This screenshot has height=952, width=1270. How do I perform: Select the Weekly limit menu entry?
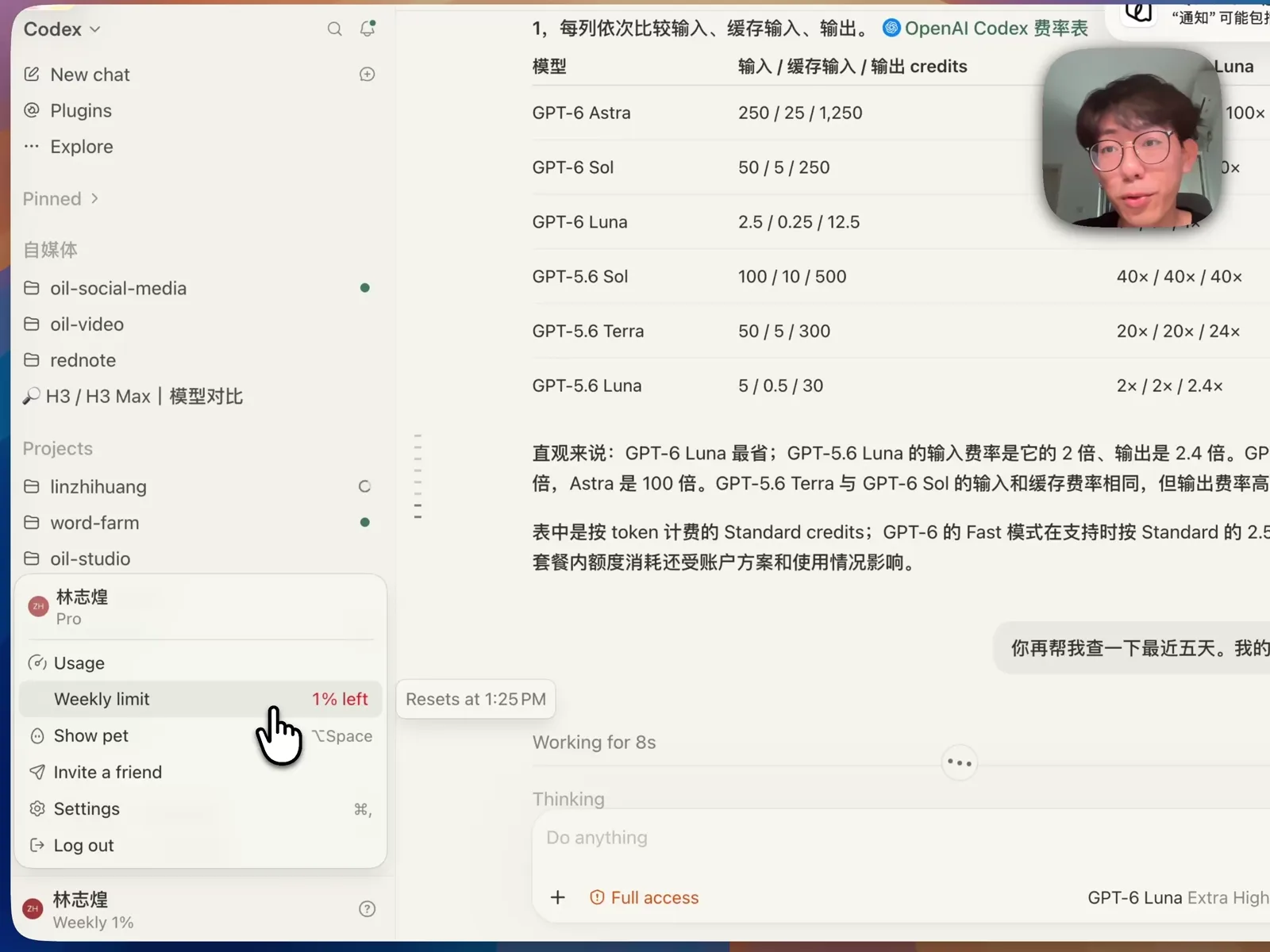coord(200,699)
